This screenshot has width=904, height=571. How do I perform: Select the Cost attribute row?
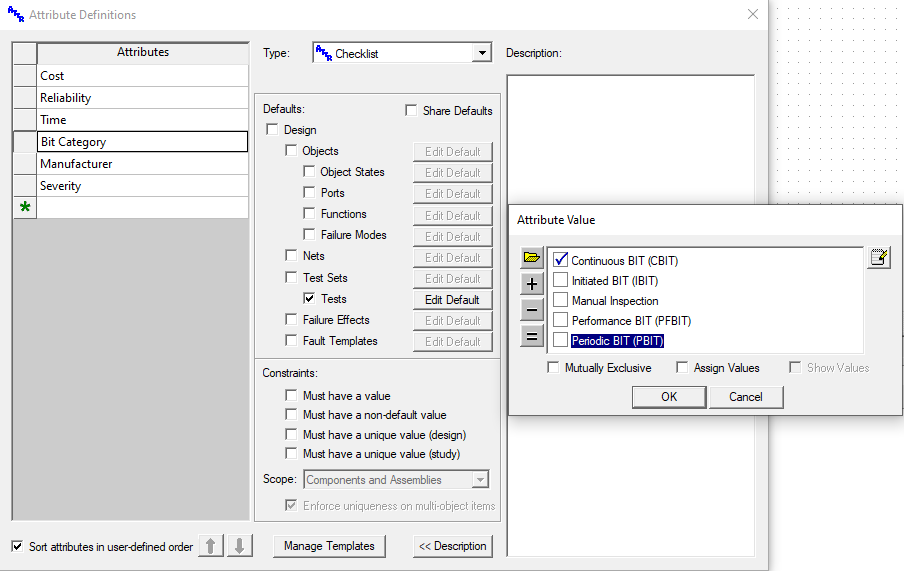(142, 76)
